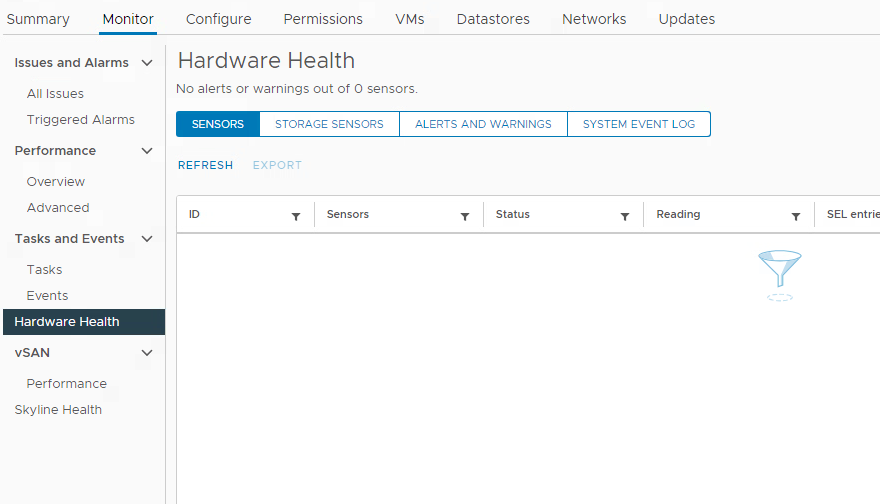
Task: Select Hardware Health in sidebar
Action: pyautogui.click(x=84, y=322)
